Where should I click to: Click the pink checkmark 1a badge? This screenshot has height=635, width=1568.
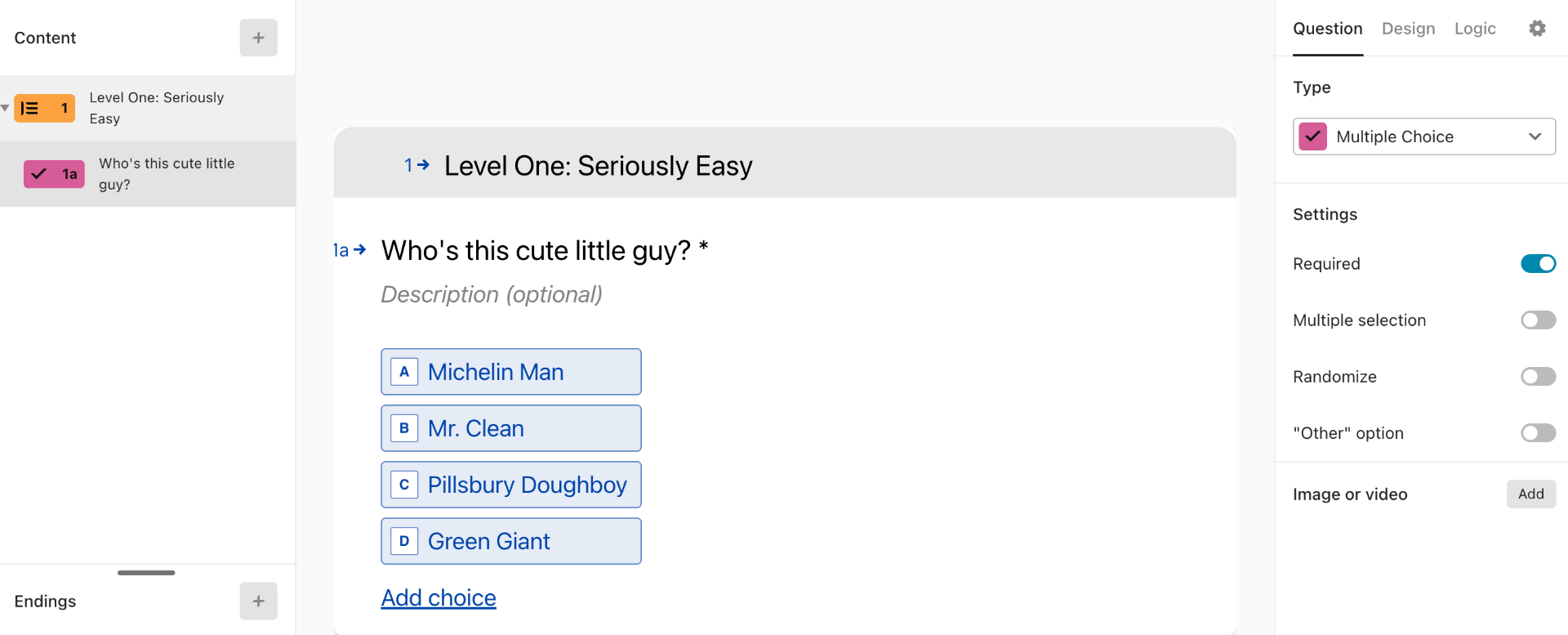(54, 174)
